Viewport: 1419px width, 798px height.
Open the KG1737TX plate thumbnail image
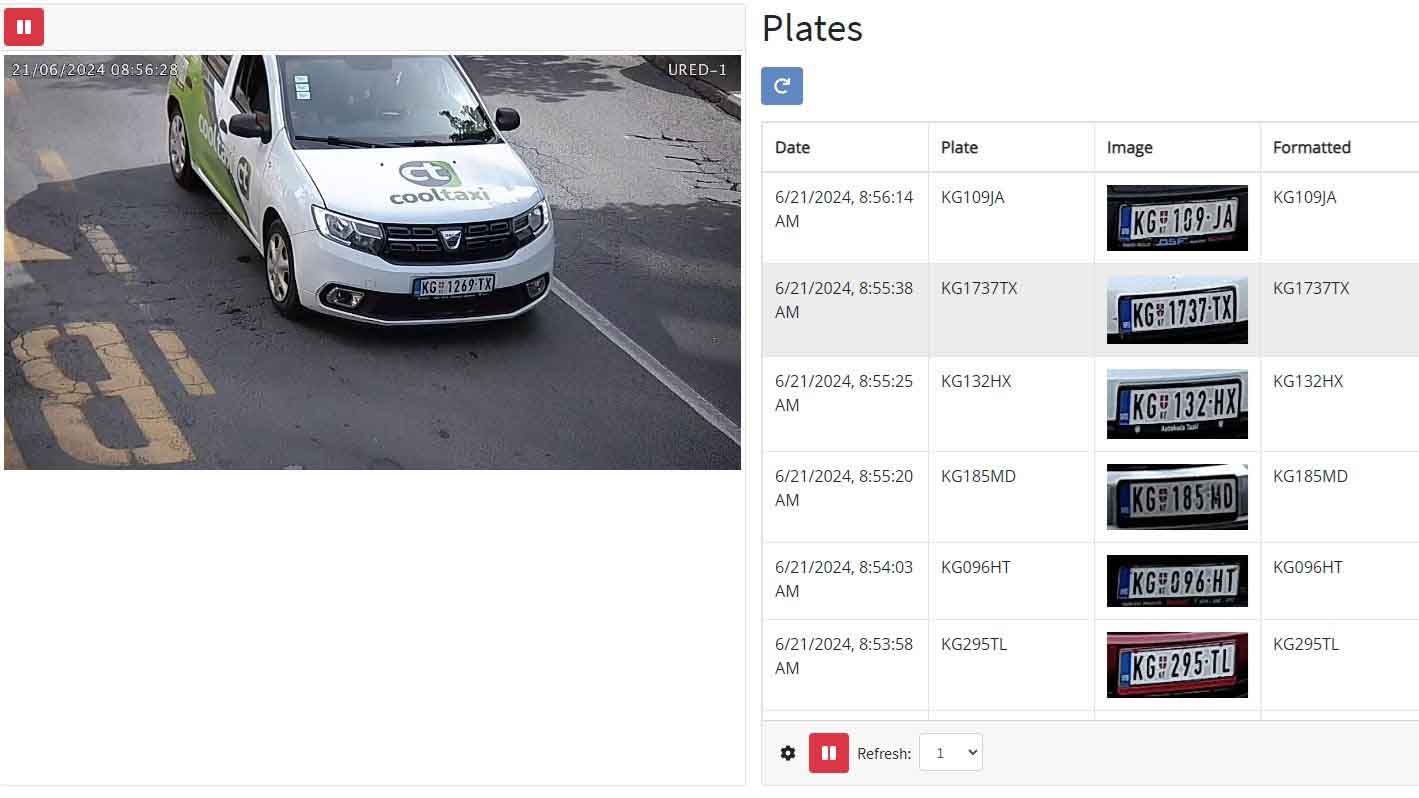pos(1177,310)
